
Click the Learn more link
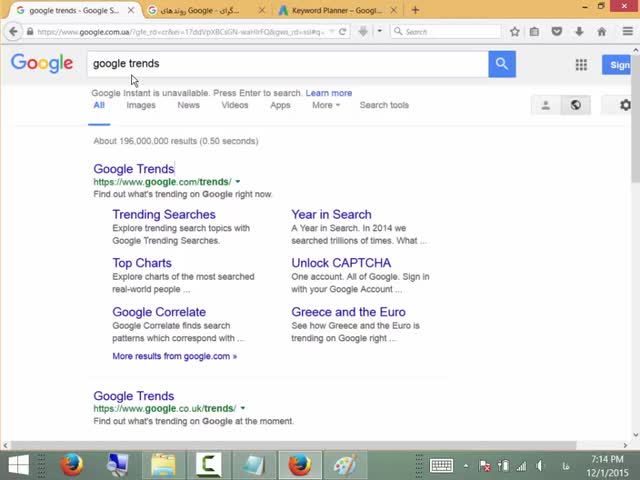coord(329,93)
